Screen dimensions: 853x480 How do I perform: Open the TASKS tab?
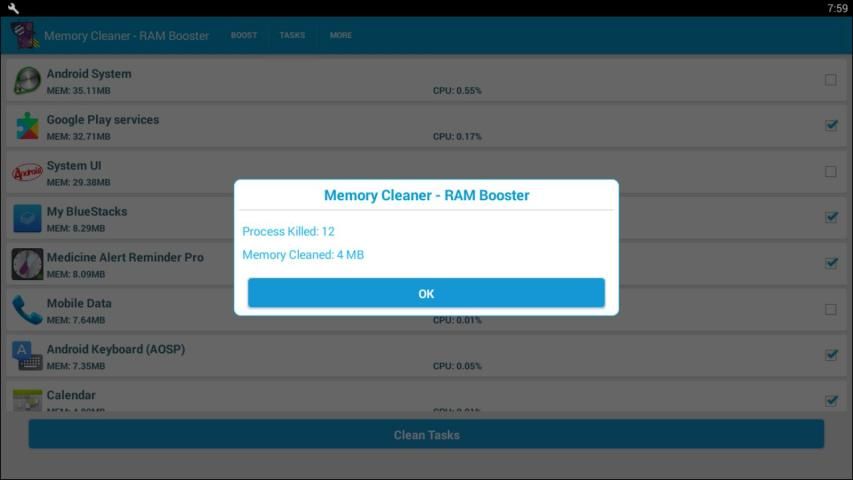click(x=292, y=36)
